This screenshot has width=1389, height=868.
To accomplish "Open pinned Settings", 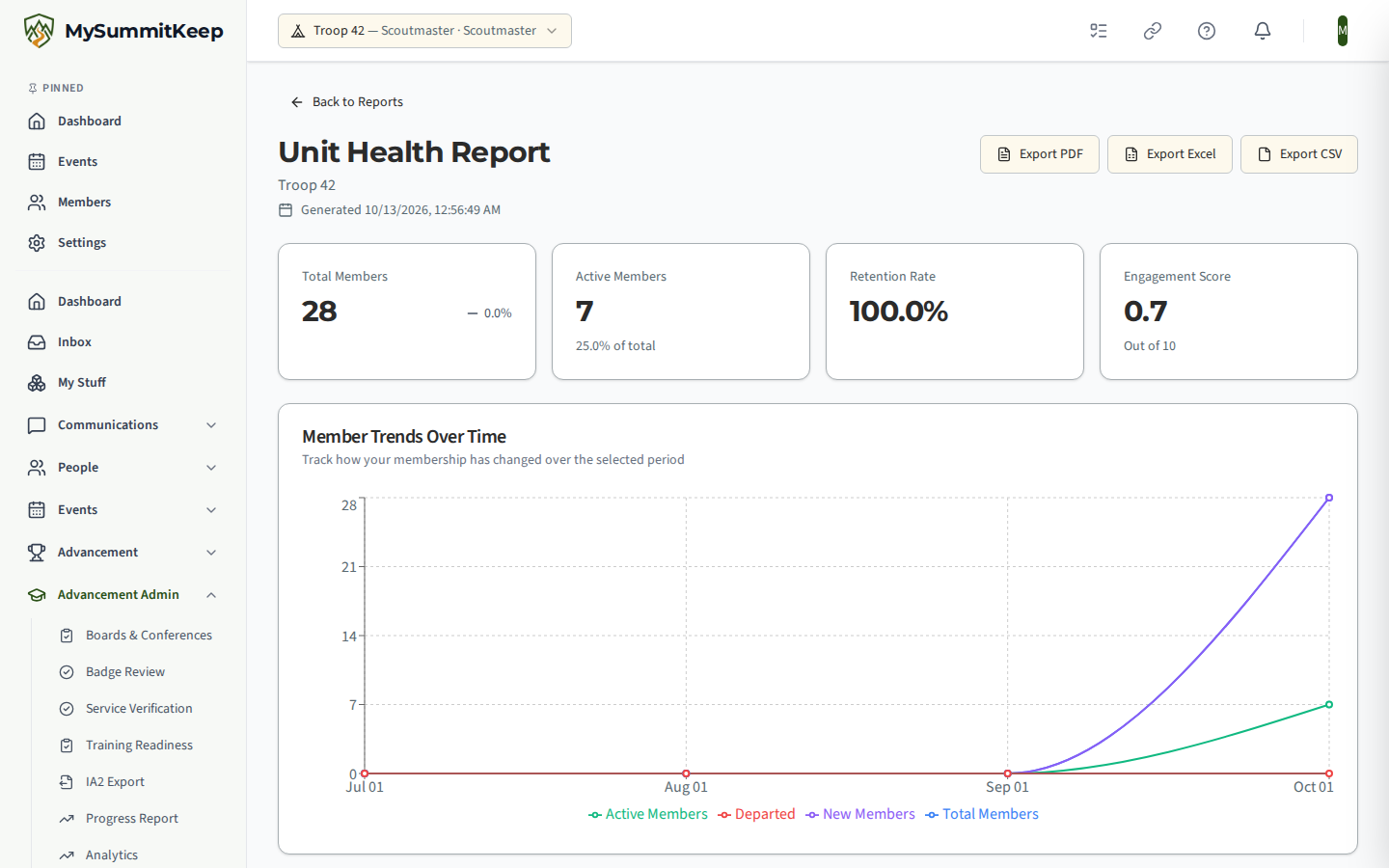I will click(x=123, y=242).
